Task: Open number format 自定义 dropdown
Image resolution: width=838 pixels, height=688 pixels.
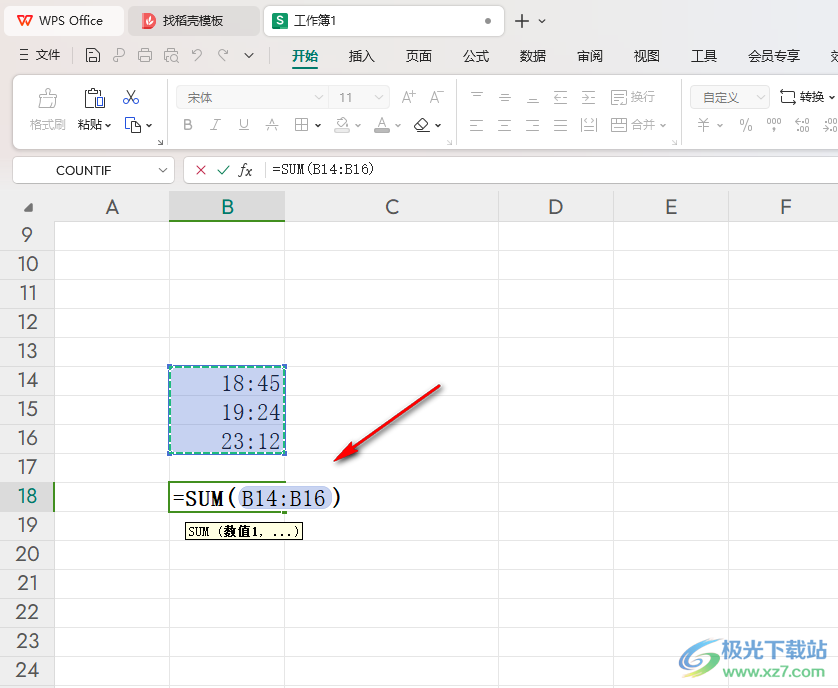Action: 761,97
